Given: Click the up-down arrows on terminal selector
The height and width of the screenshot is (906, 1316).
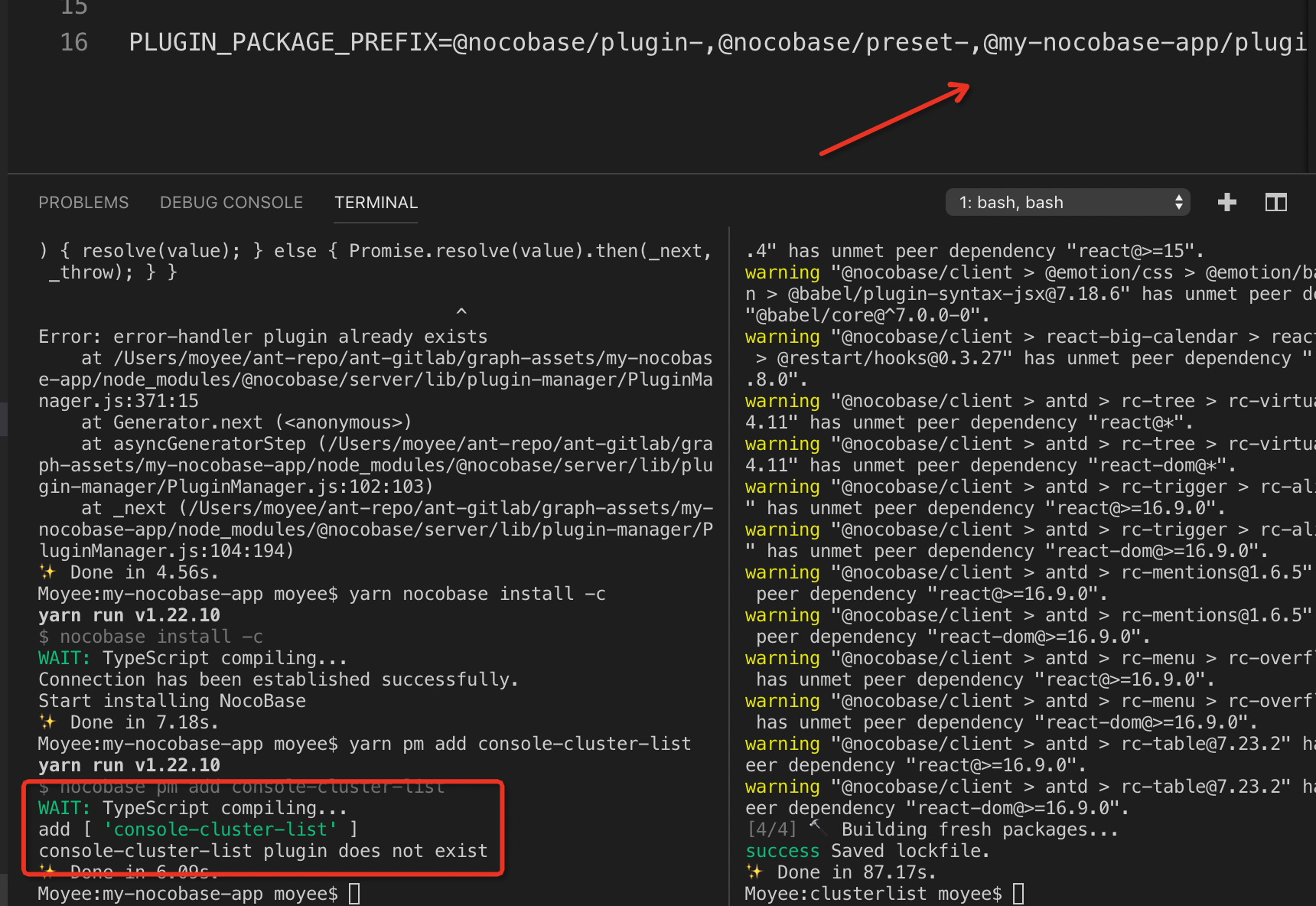Looking at the screenshot, I should click(1178, 202).
